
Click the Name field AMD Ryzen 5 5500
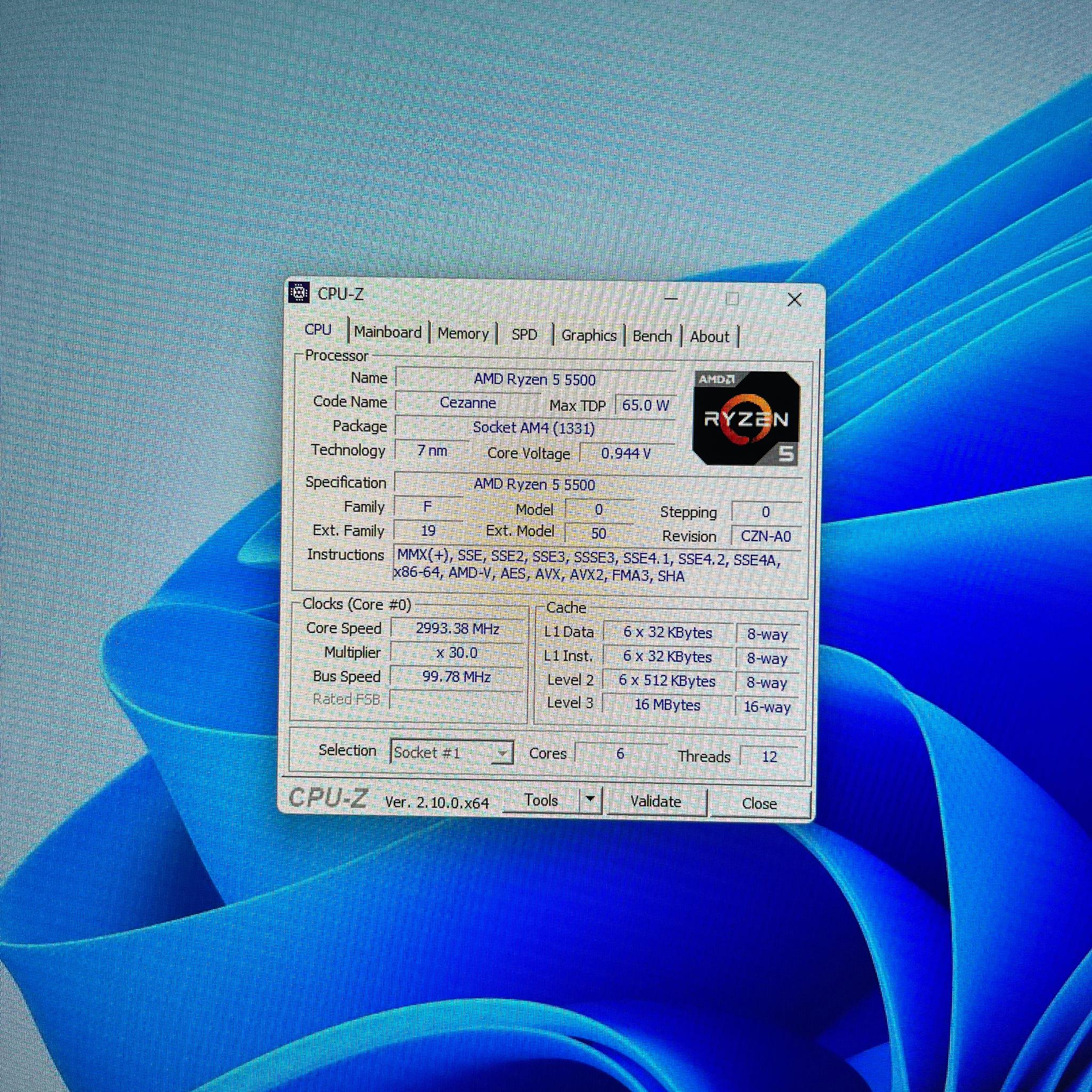click(x=535, y=379)
